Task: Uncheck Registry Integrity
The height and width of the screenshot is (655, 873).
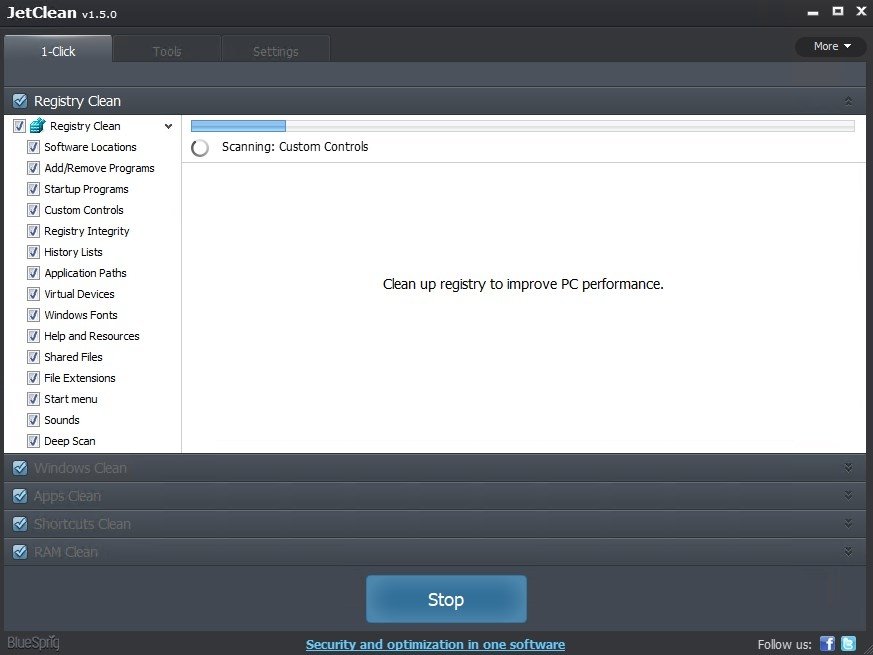Action: pyautogui.click(x=33, y=231)
